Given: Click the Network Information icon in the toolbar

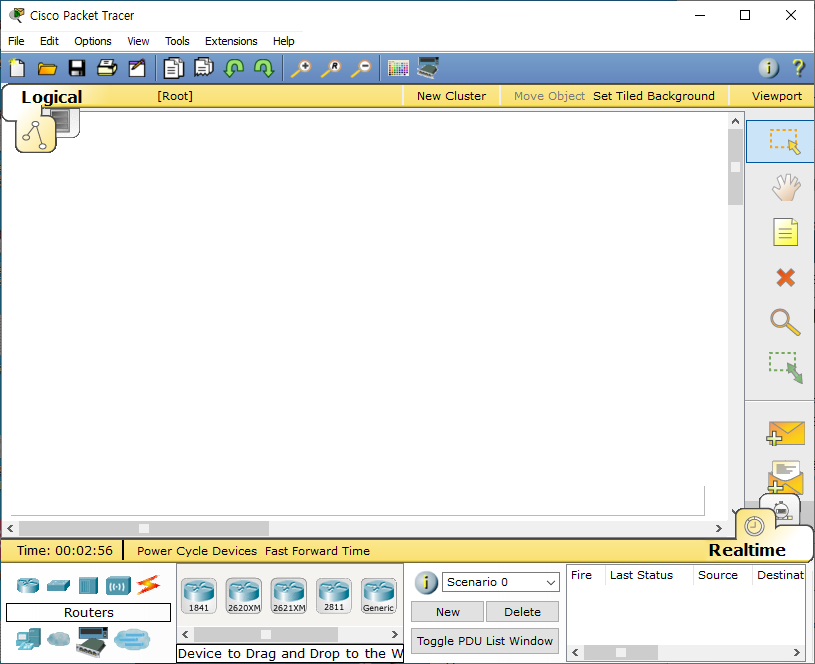Looking at the screenshot, I should 769,68.
